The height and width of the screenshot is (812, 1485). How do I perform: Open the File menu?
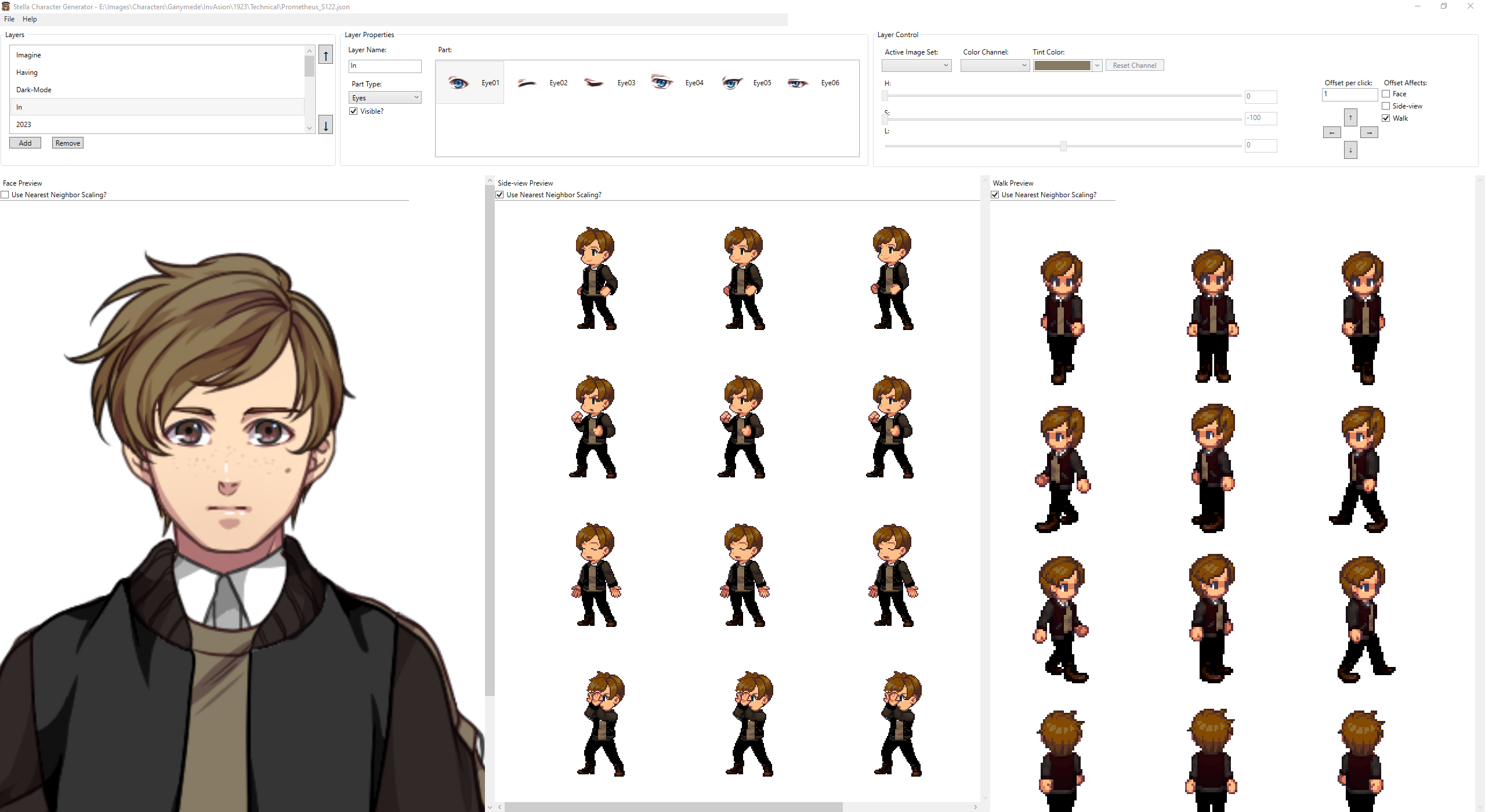pyautogui.click(x=9, y=19)
